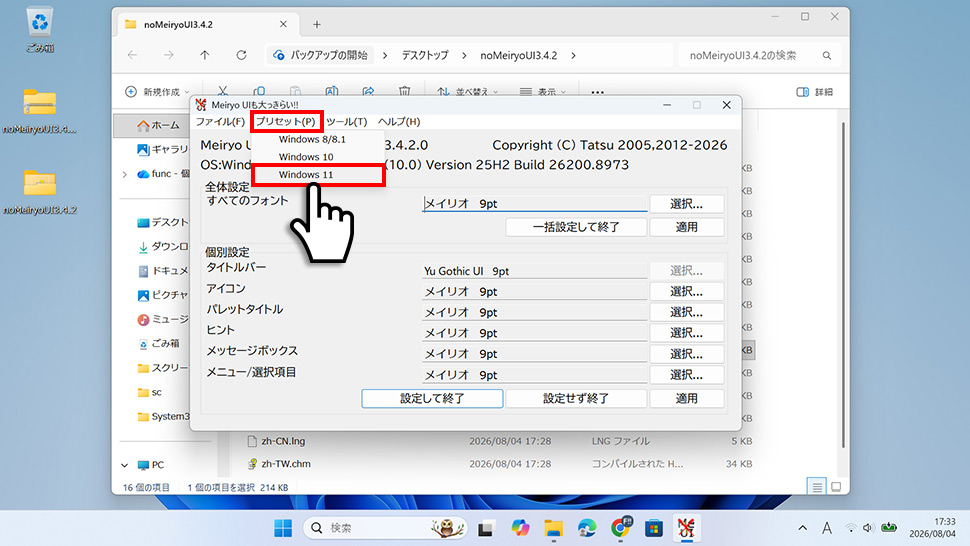Choose Windows 8/8.1 preset

coord(312,139)
